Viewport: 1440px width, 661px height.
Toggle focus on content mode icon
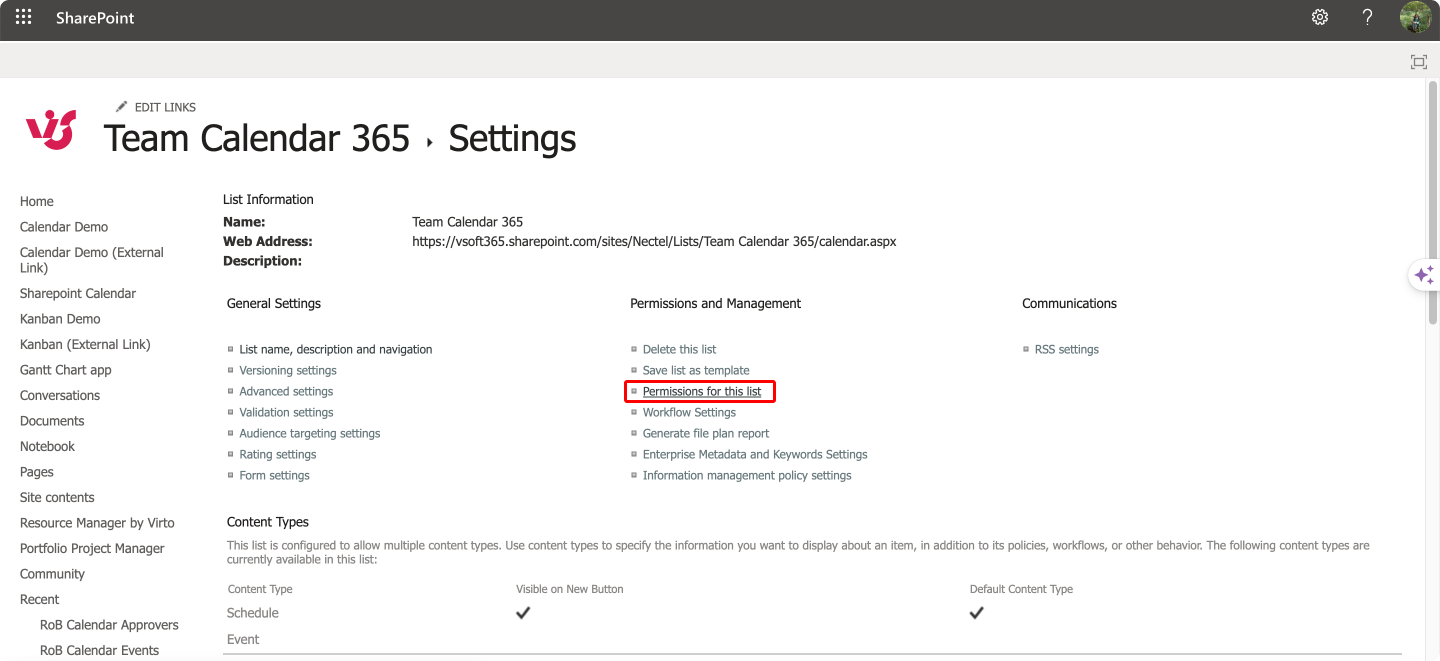click(1419, 62)
